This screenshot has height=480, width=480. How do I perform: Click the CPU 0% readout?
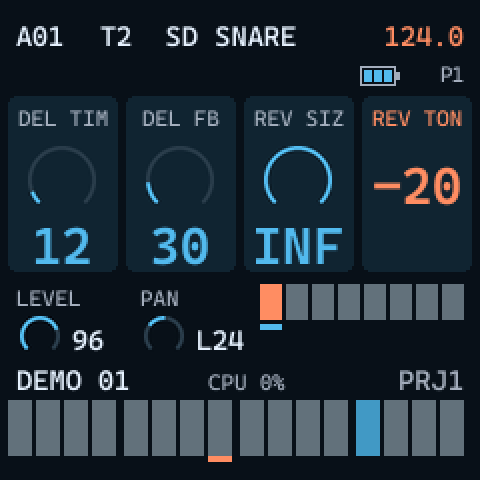point(246,382)
